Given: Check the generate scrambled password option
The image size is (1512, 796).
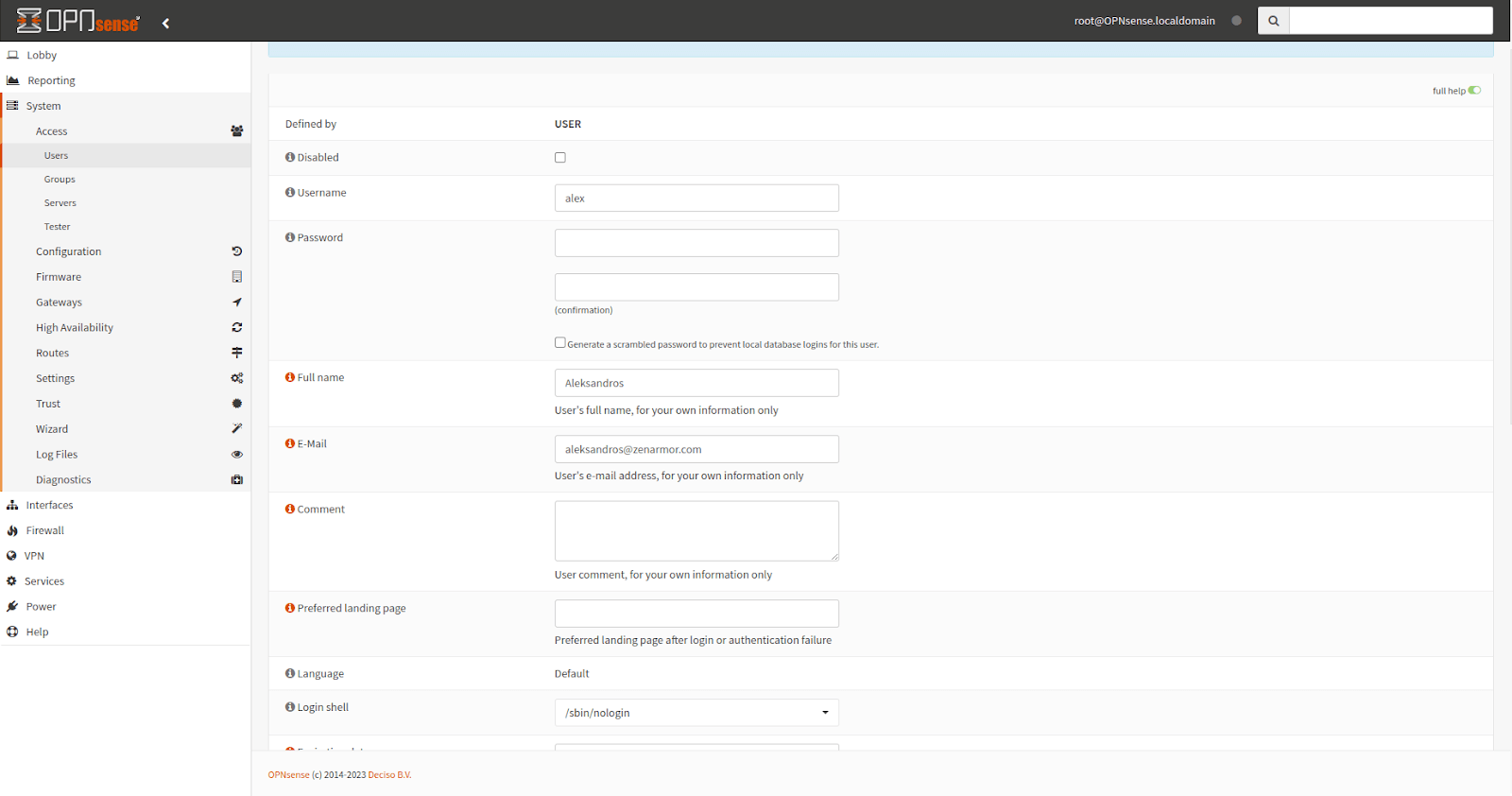Looking at the screenshot, I should (560, 343).
